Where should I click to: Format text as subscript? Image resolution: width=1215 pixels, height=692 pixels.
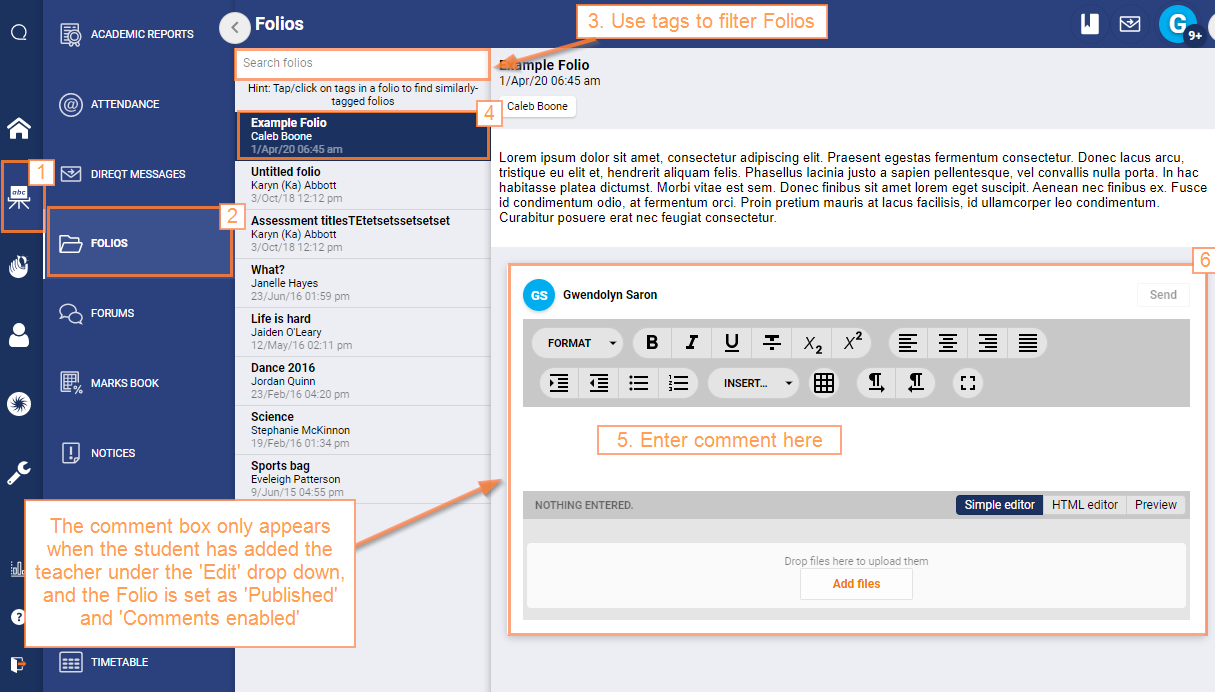[811, 342]
